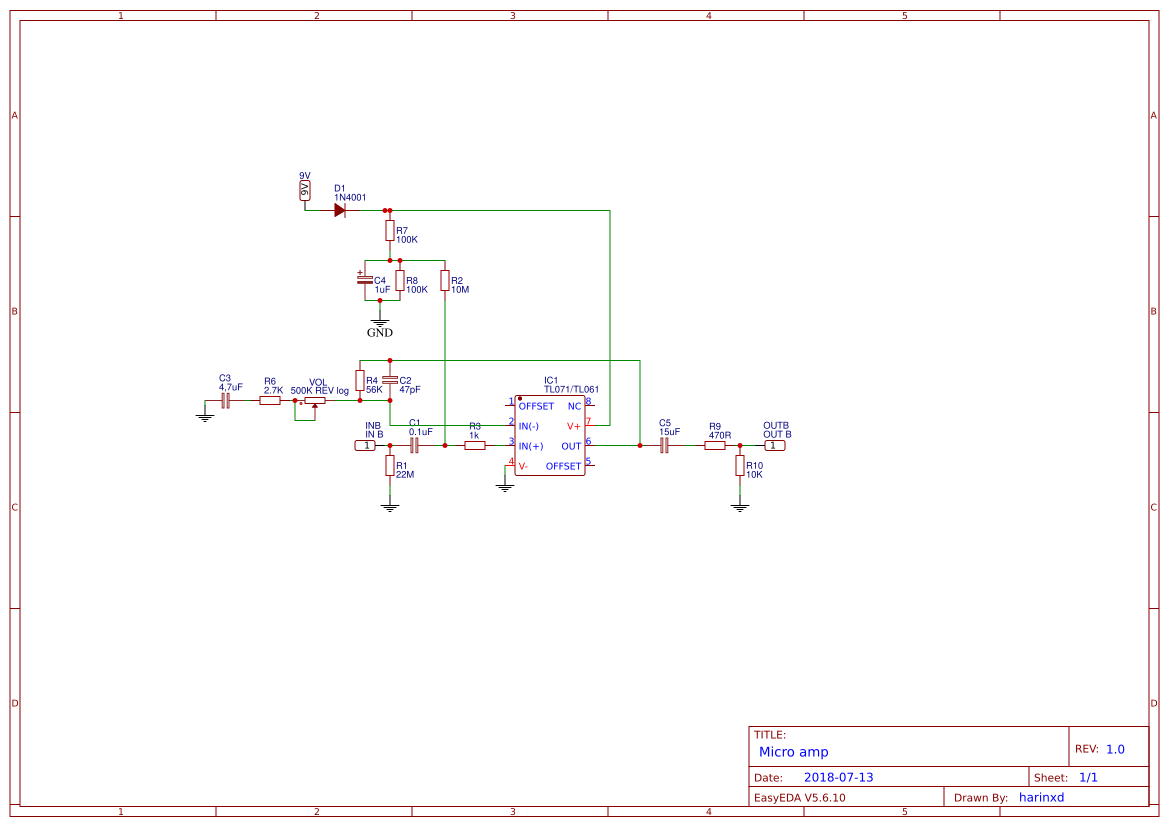The image size is (1169, 827).
Task: Select the VOL 500K potentiometer symbol
Action: point(313,401)
